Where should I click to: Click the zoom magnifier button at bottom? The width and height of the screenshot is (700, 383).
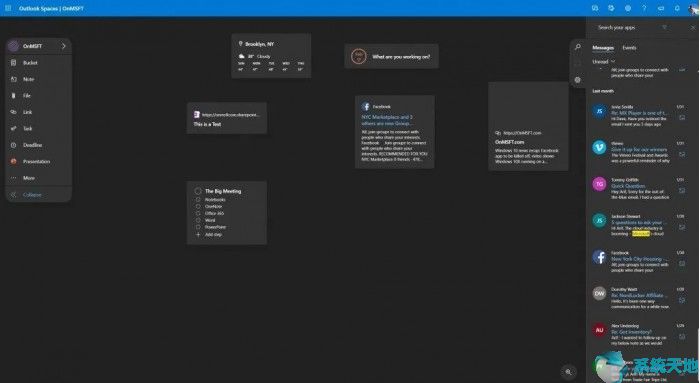coord(568,372)
